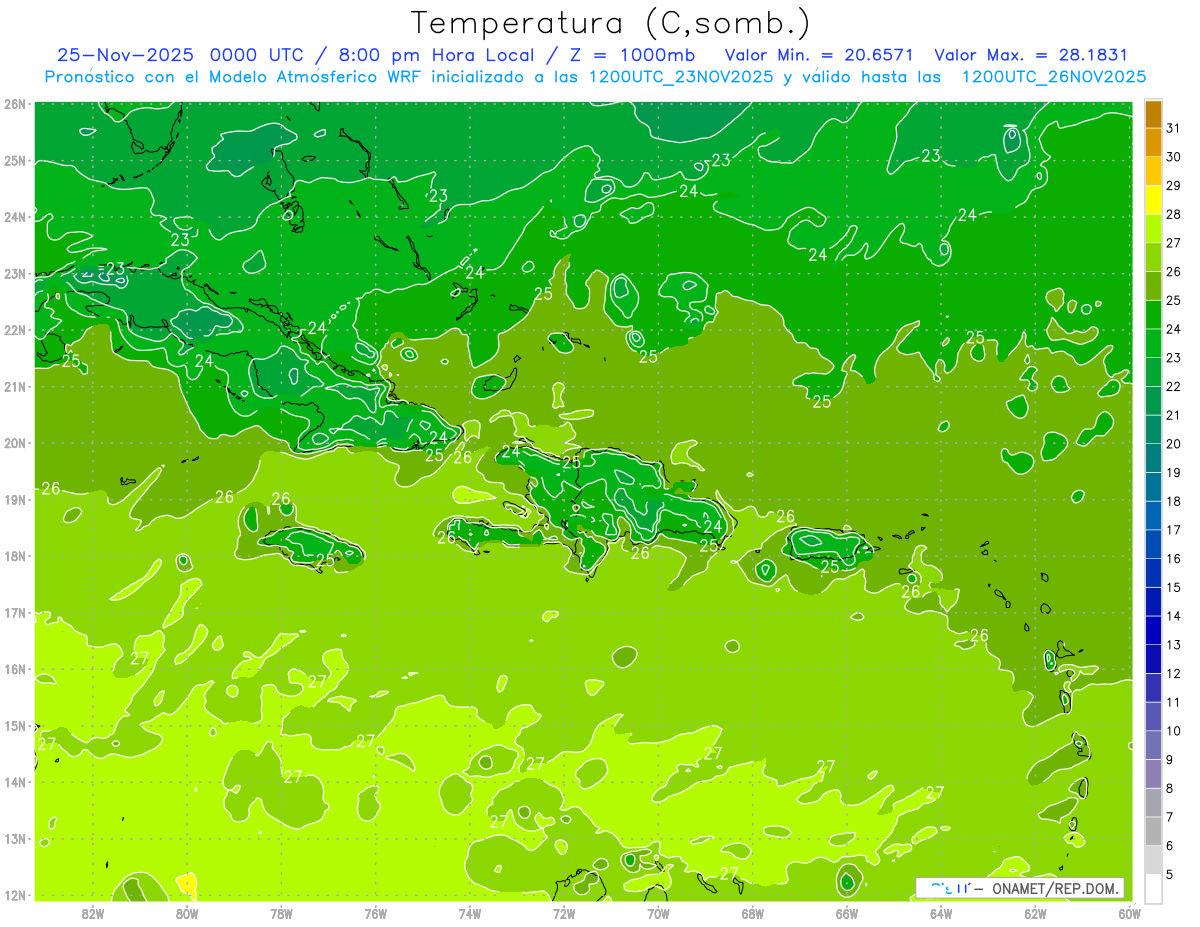This screenshot has height=927, width=1200.
Task: Click the color scale value '19'
Action: pos(1173,472)
